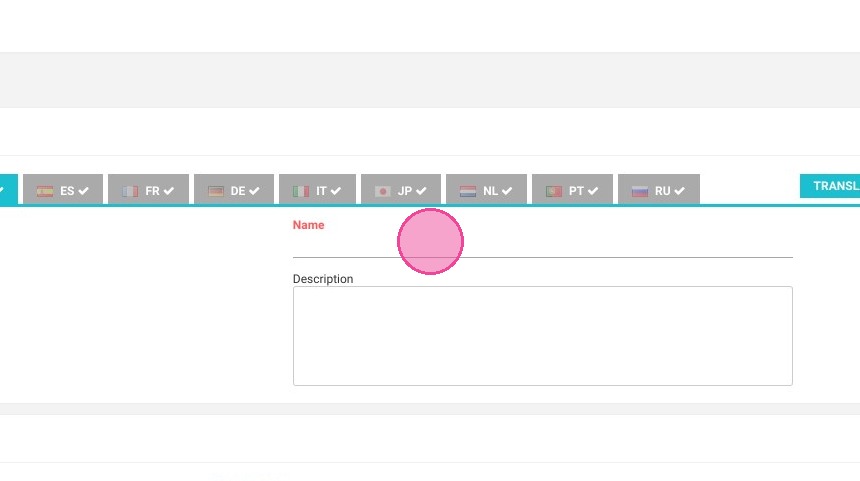Switch to the JP language tab

tap(401, 189)
